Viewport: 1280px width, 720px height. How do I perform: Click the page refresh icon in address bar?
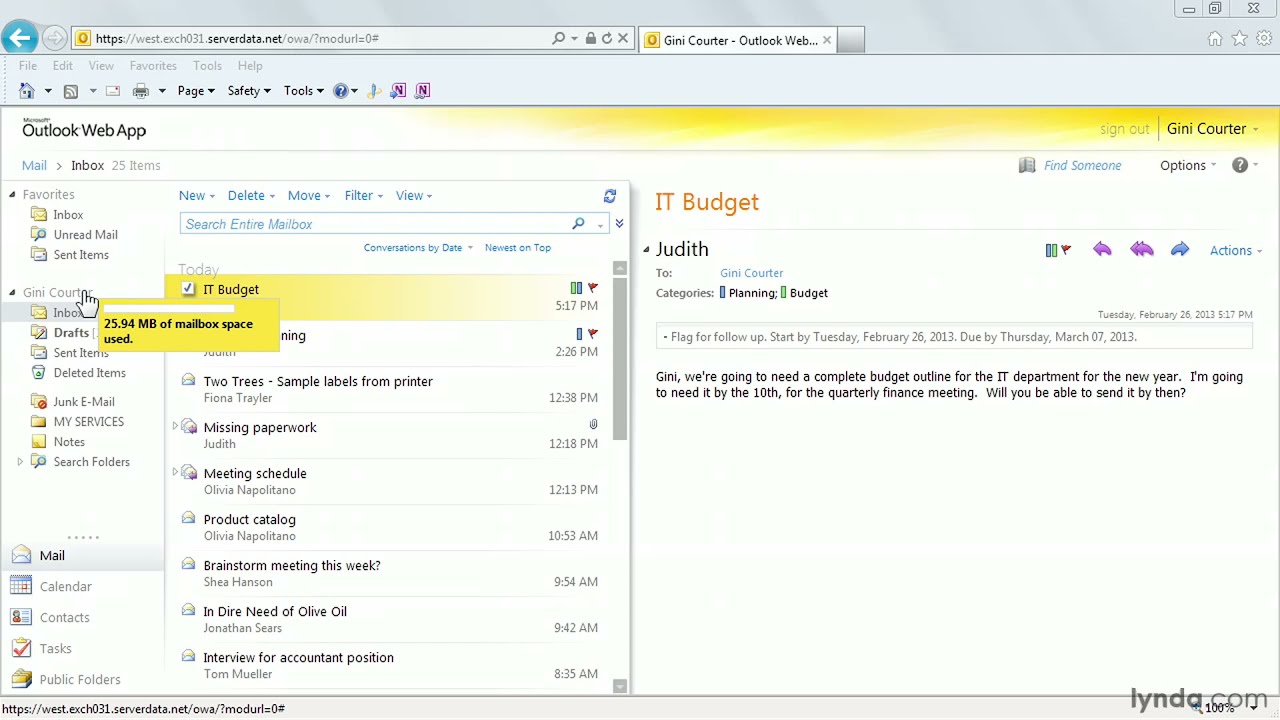click(607, 38)
